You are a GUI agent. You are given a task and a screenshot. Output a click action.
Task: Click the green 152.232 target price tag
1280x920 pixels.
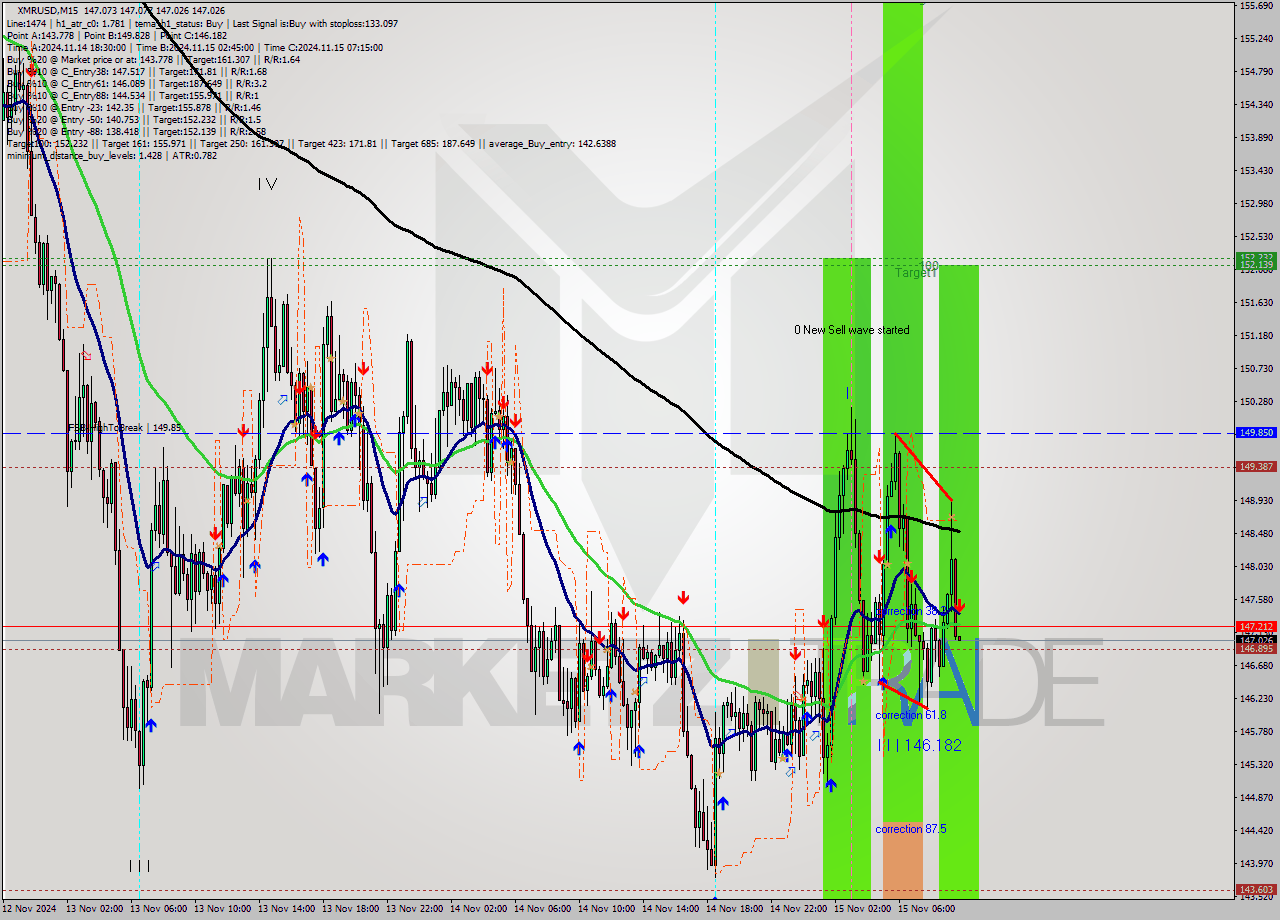(x=1256, y=258)
